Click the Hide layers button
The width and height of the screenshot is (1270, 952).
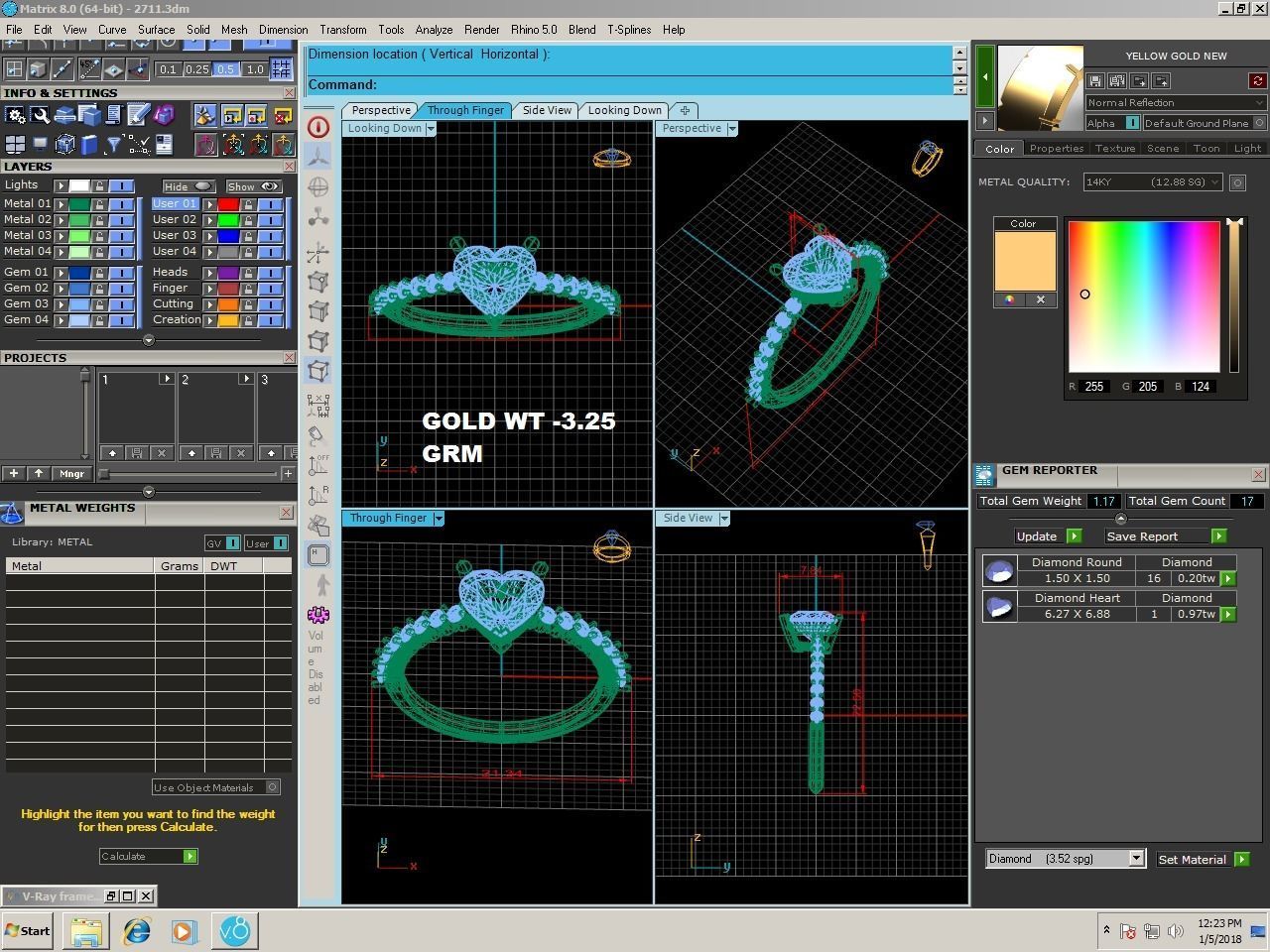pyautogui.click(x=189, y=186)
